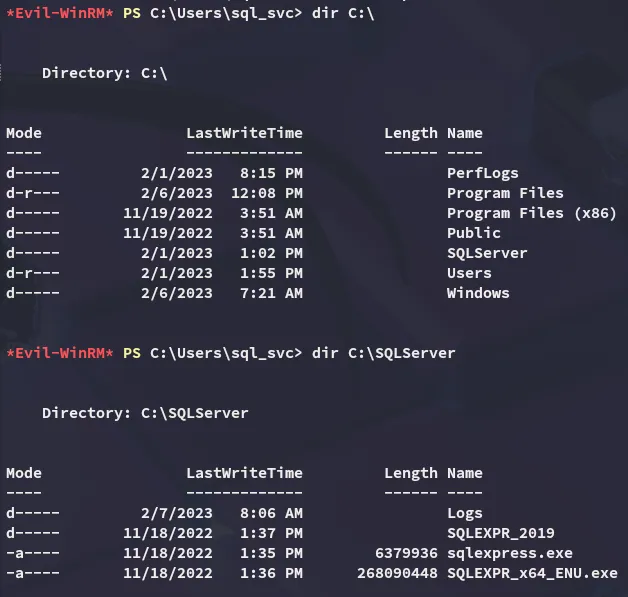Select the SQLServer folder in the C:\ listing
The height and width of the screenshot is (597, 628).
486,253
